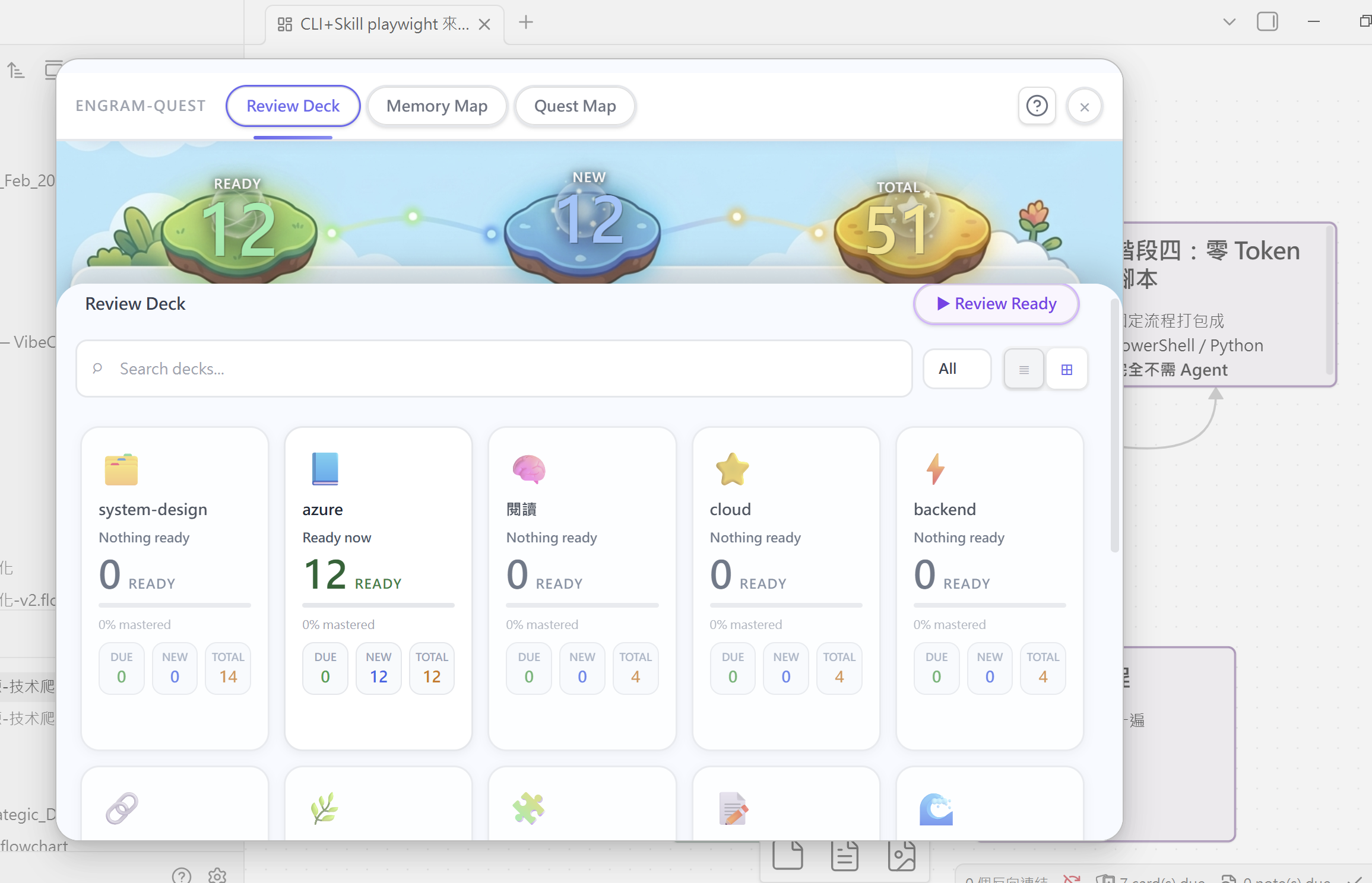Screen dimensions: 1372x883
Task: Click the cloud deck title
Action: 730,509
